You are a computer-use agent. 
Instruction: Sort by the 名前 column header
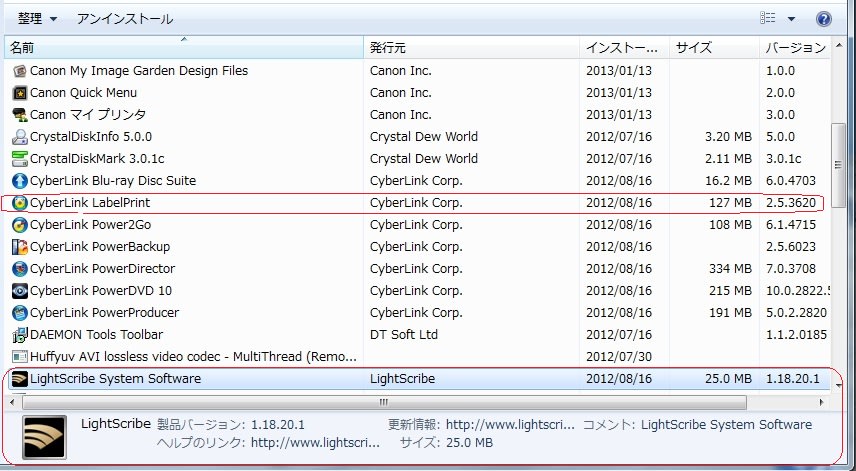[x=184, y=47]
